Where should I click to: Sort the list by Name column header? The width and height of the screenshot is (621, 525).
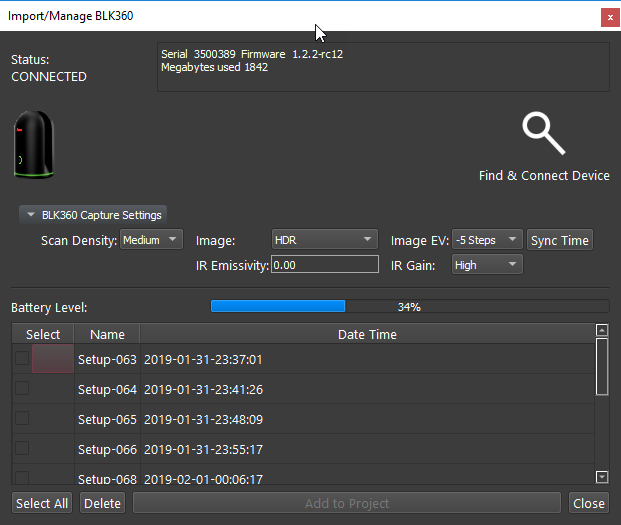tap(107, 334)
